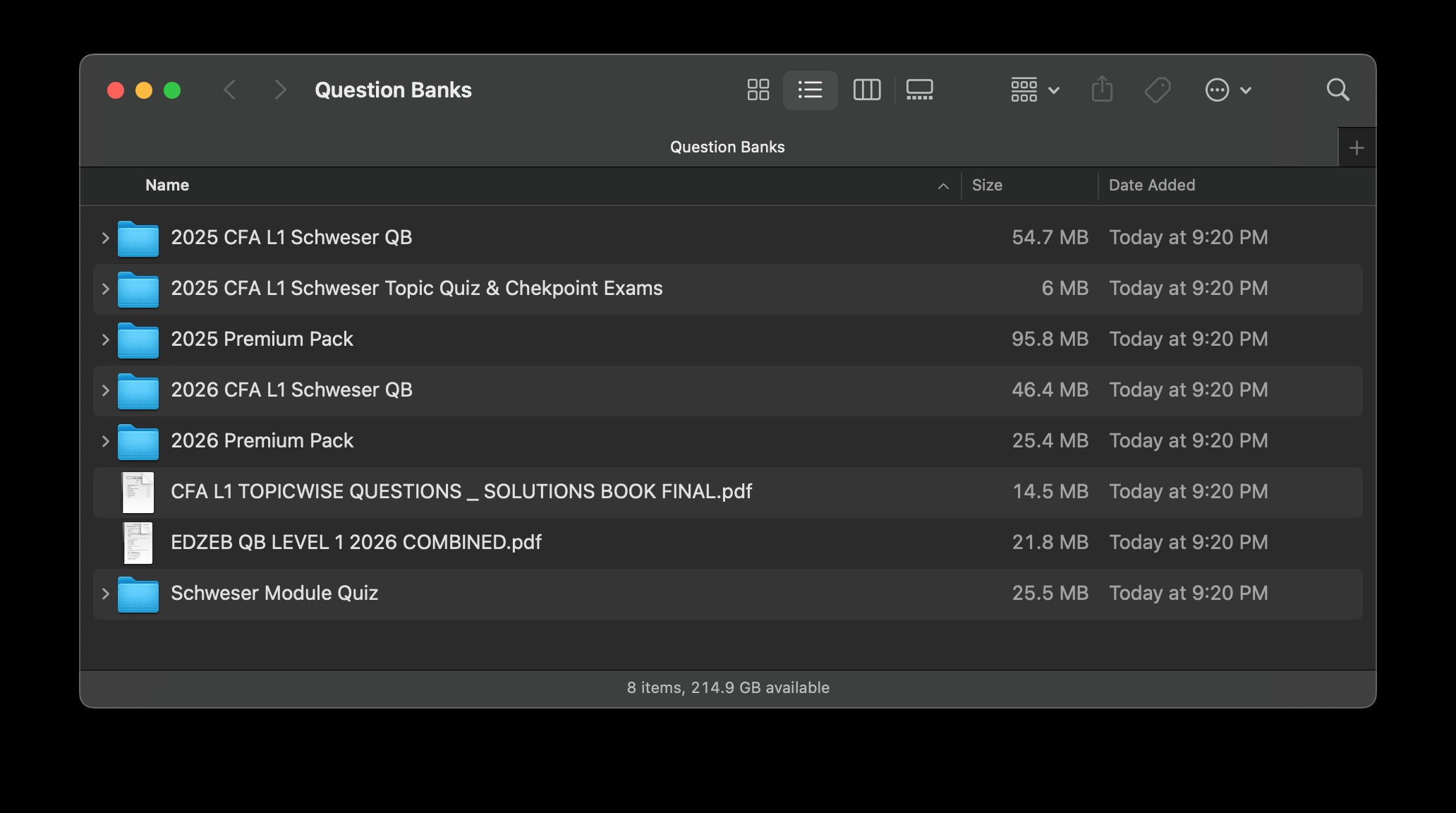Select the TOPICWISE QUESTIONS pdf thumbnail
Screen dimensions: 1456x813
click(138, 492)
